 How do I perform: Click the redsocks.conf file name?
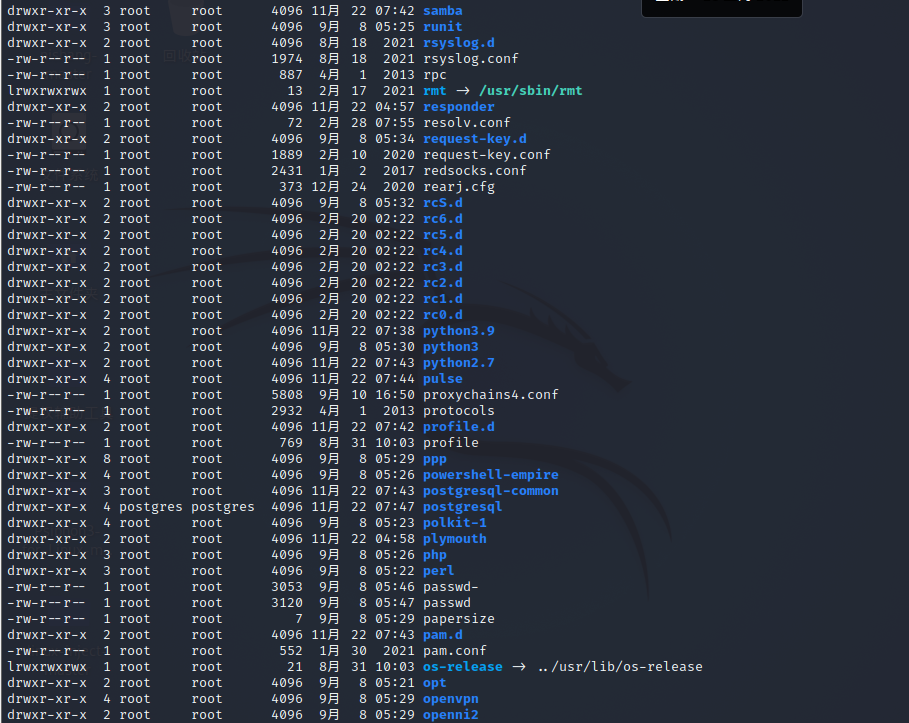475,171
